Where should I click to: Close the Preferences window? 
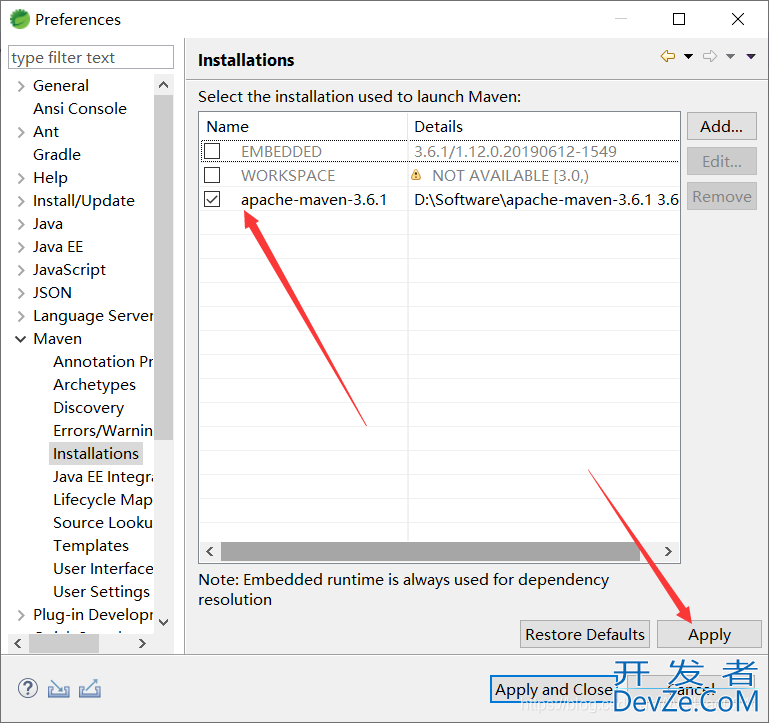(738, 19)
